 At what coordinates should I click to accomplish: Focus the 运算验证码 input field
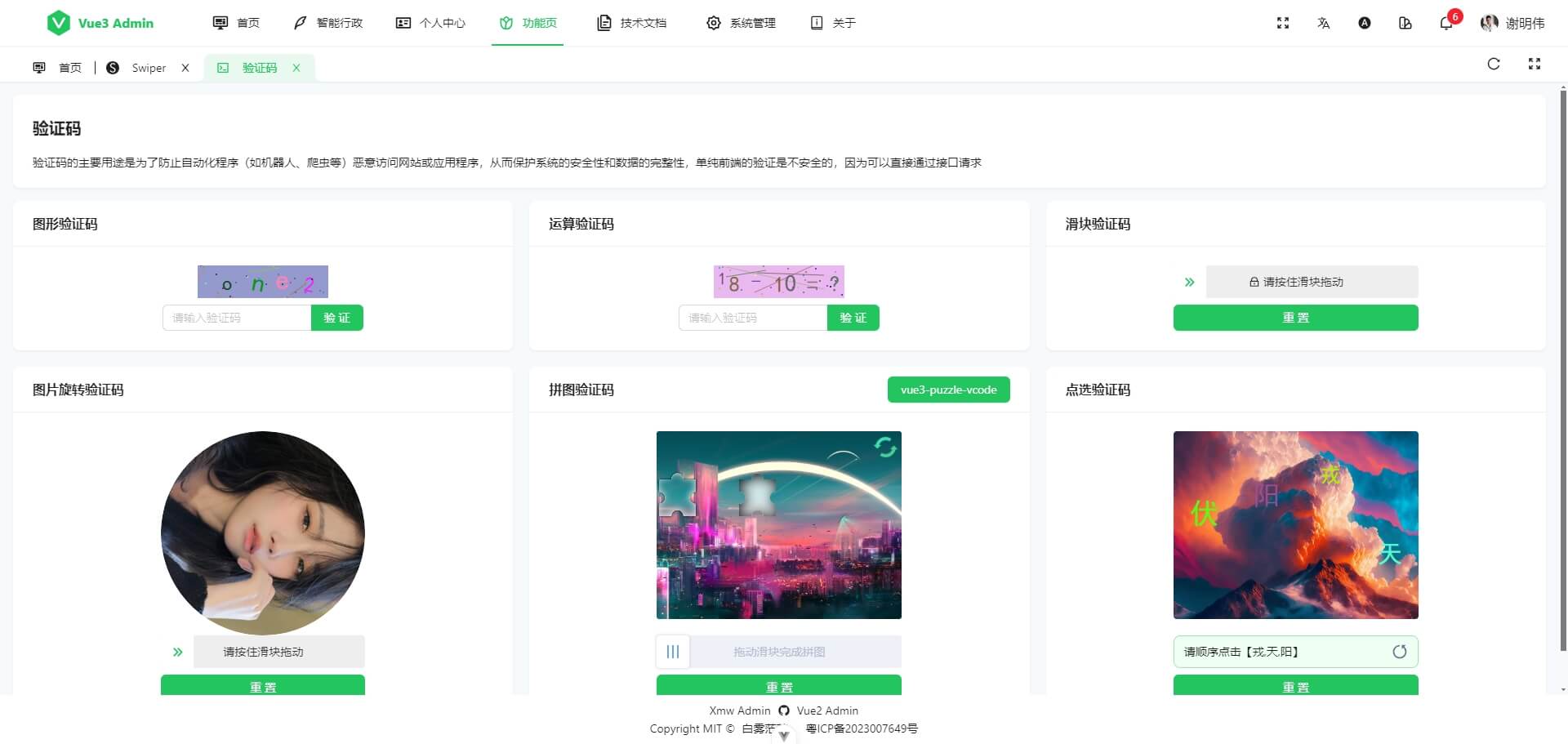(753, 318)
